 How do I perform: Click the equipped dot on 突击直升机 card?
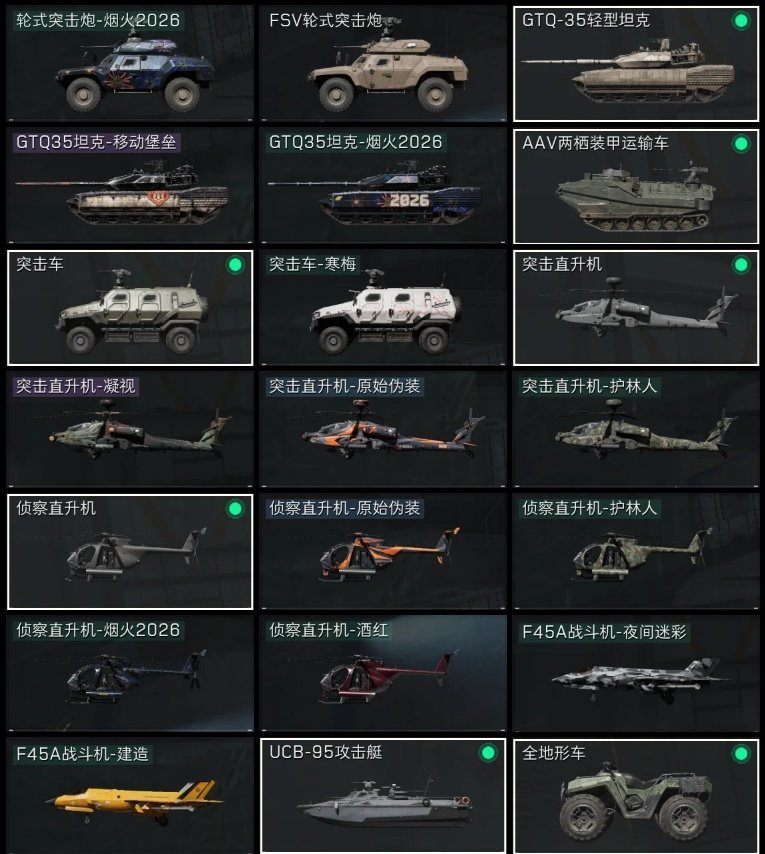[x=740, y=265]
